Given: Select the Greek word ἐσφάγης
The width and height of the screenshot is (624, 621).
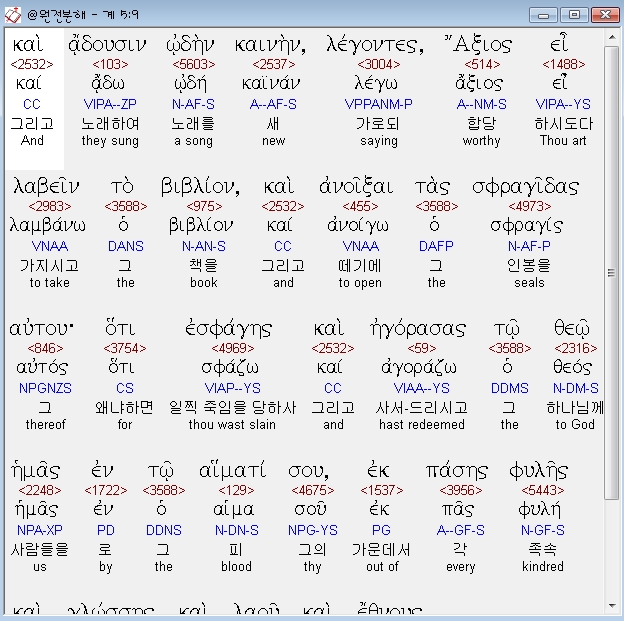Looking at the screenshot, I should click(228, 329).
